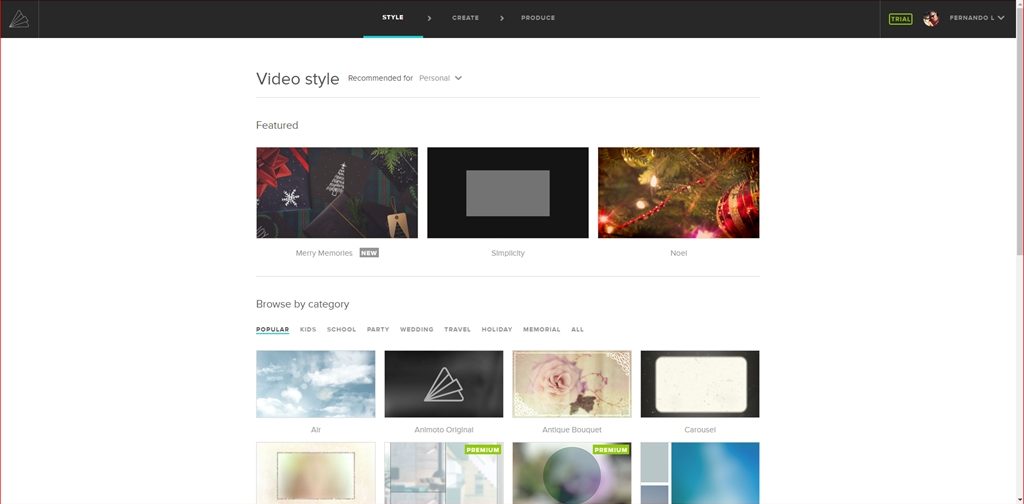
Task: Click the Air style name
Action: pyautogui.click(x=316, y=430)
